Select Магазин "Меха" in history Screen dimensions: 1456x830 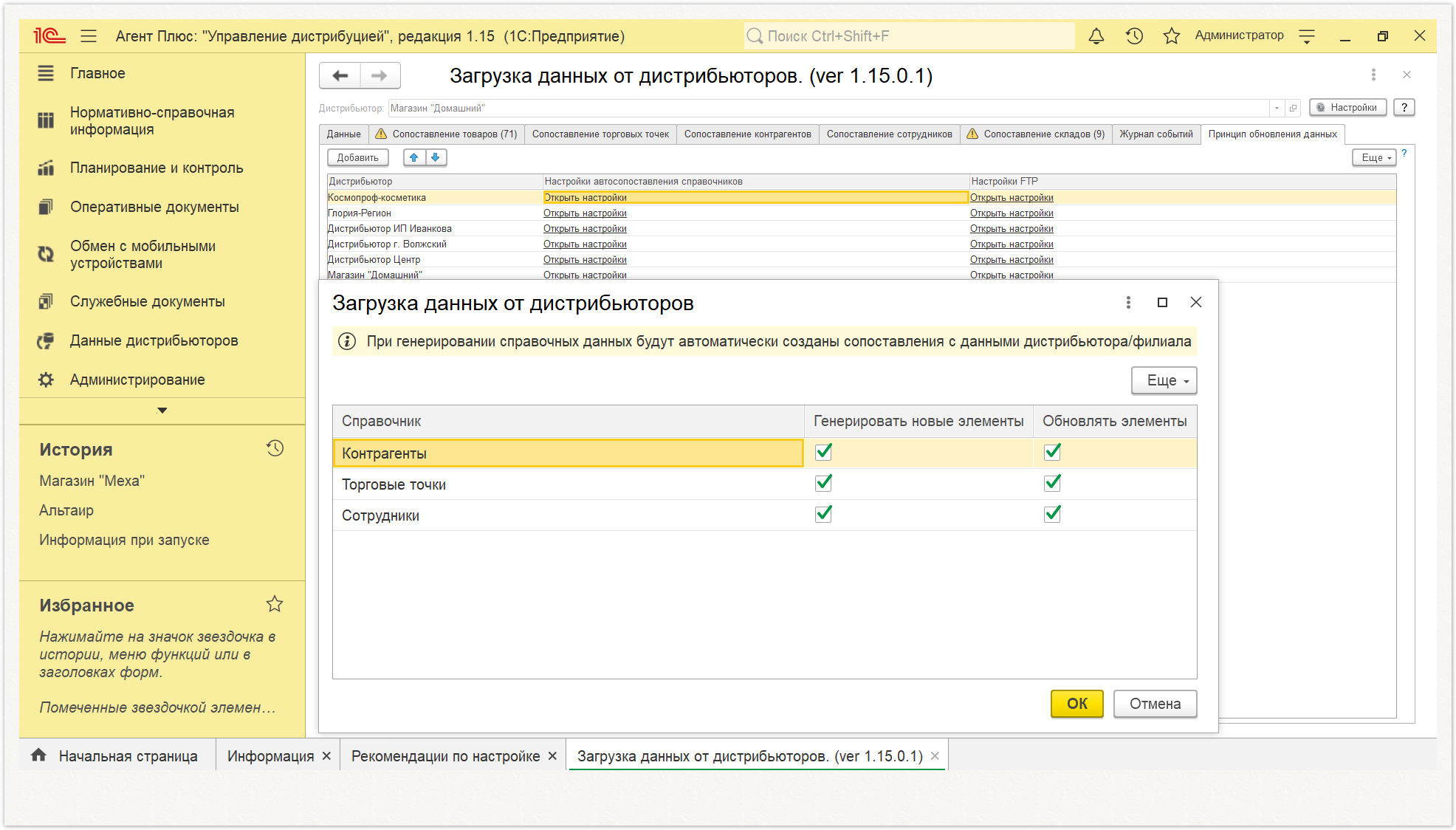[92, 481]
